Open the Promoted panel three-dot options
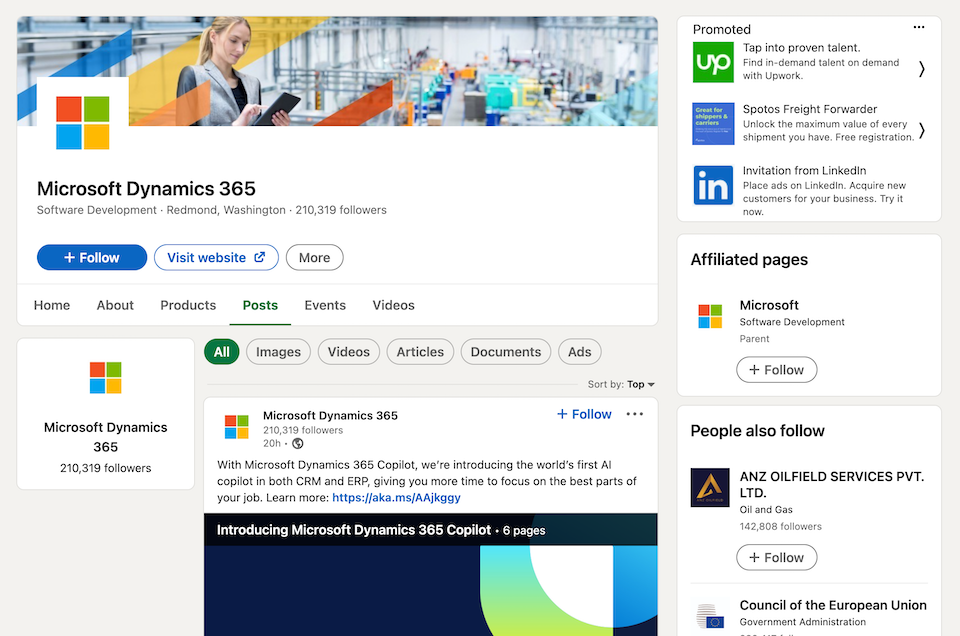Screen dimensions: 960x636 (x=918, y=27)
